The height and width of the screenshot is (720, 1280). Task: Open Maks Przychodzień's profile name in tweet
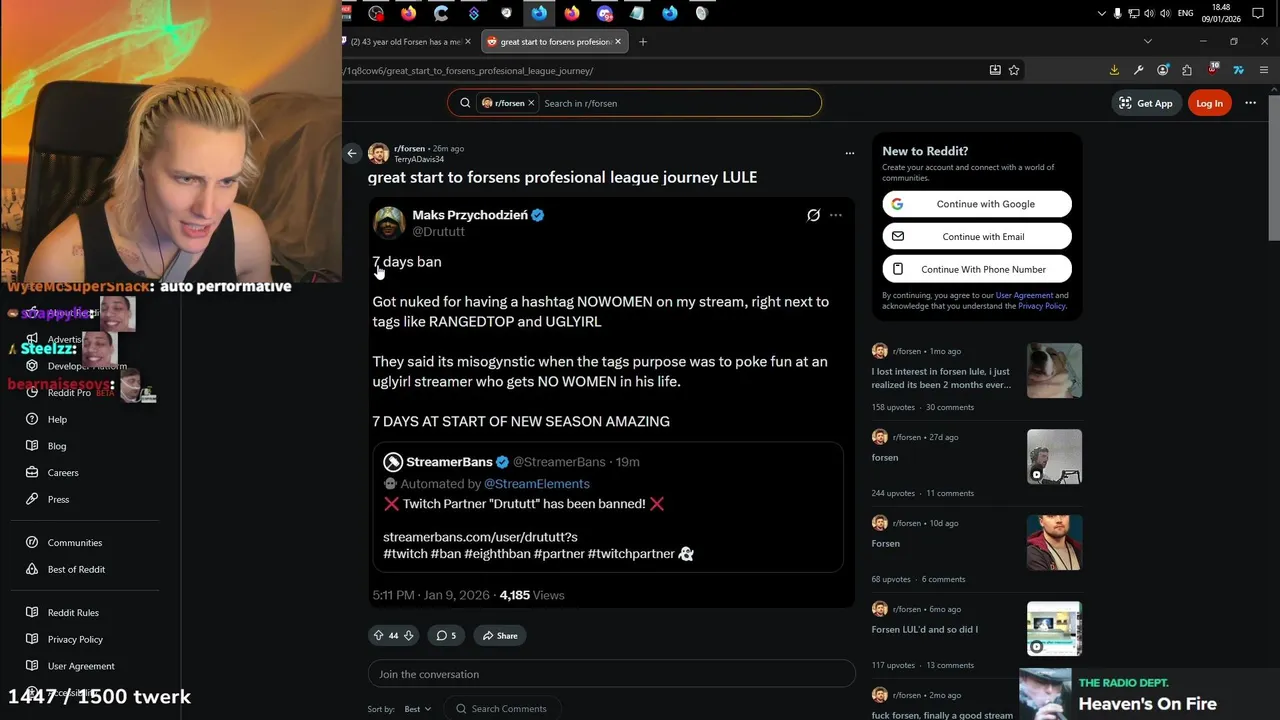tap(470, 215)
